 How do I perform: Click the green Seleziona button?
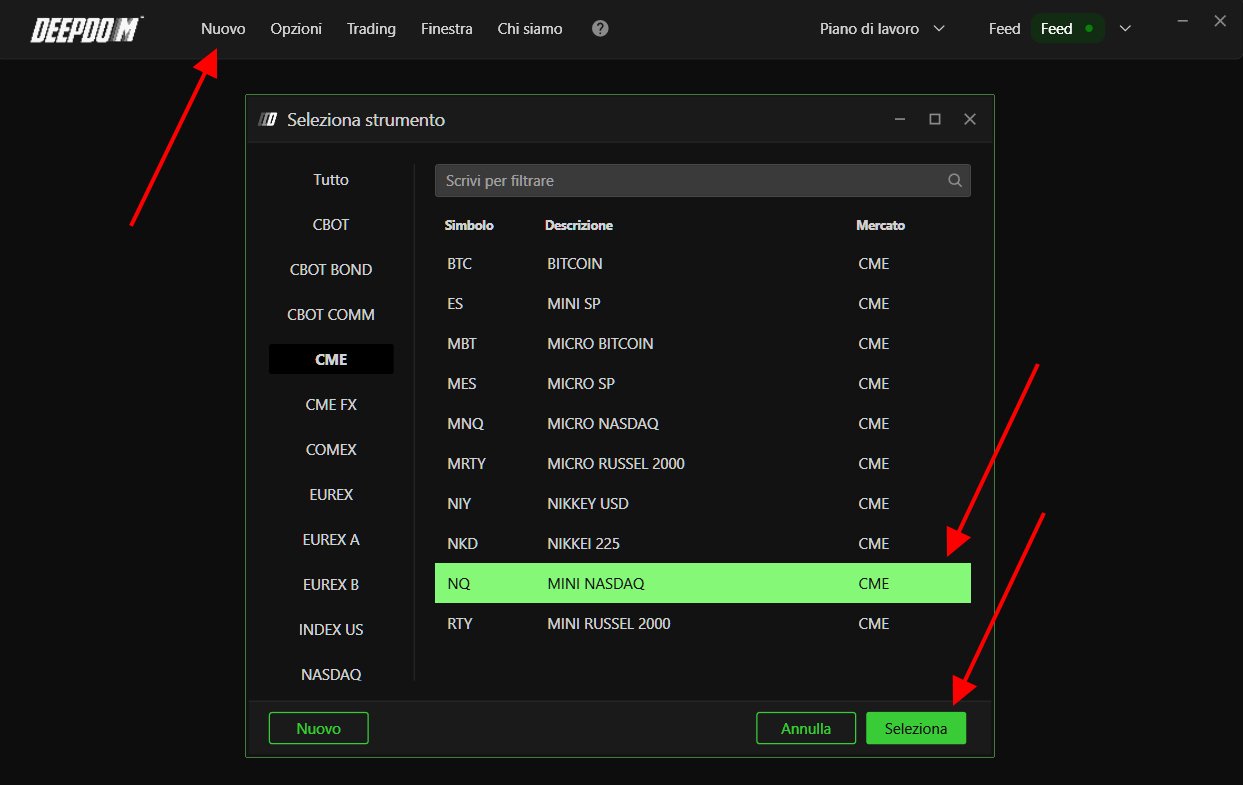click(x=916, y=728)
